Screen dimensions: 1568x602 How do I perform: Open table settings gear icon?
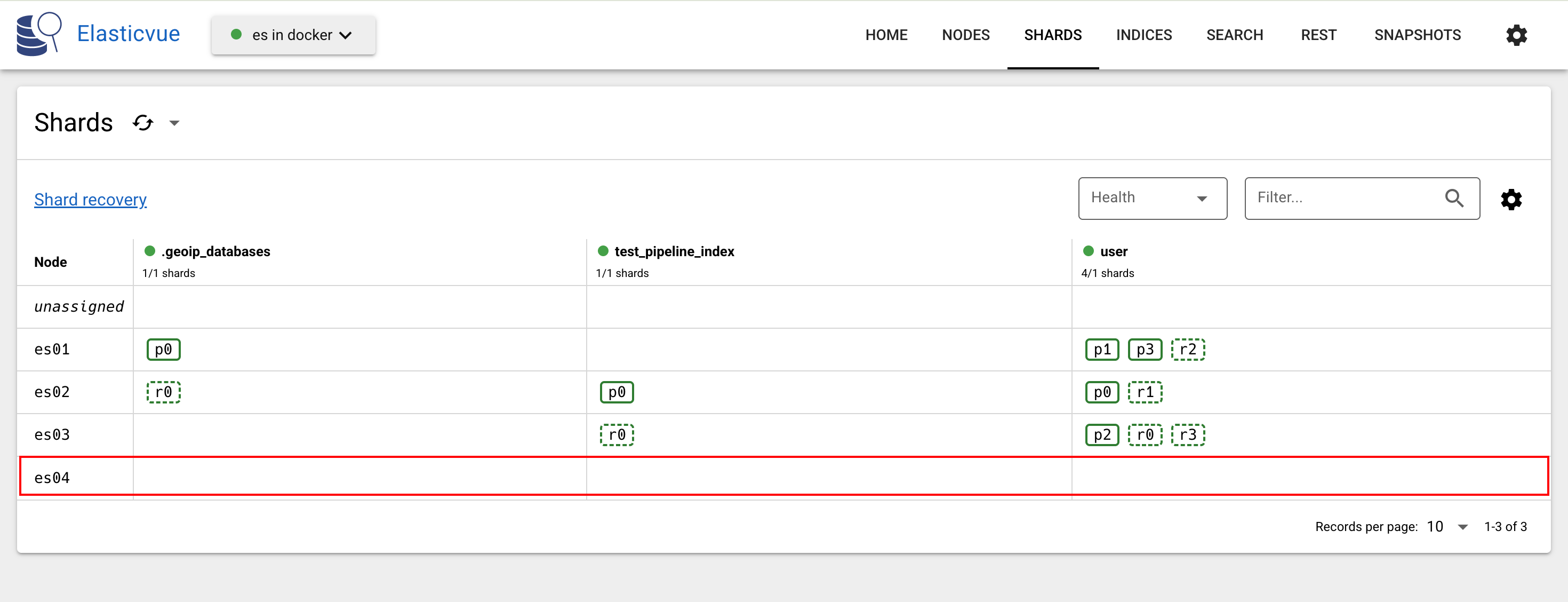[1511, 199]
